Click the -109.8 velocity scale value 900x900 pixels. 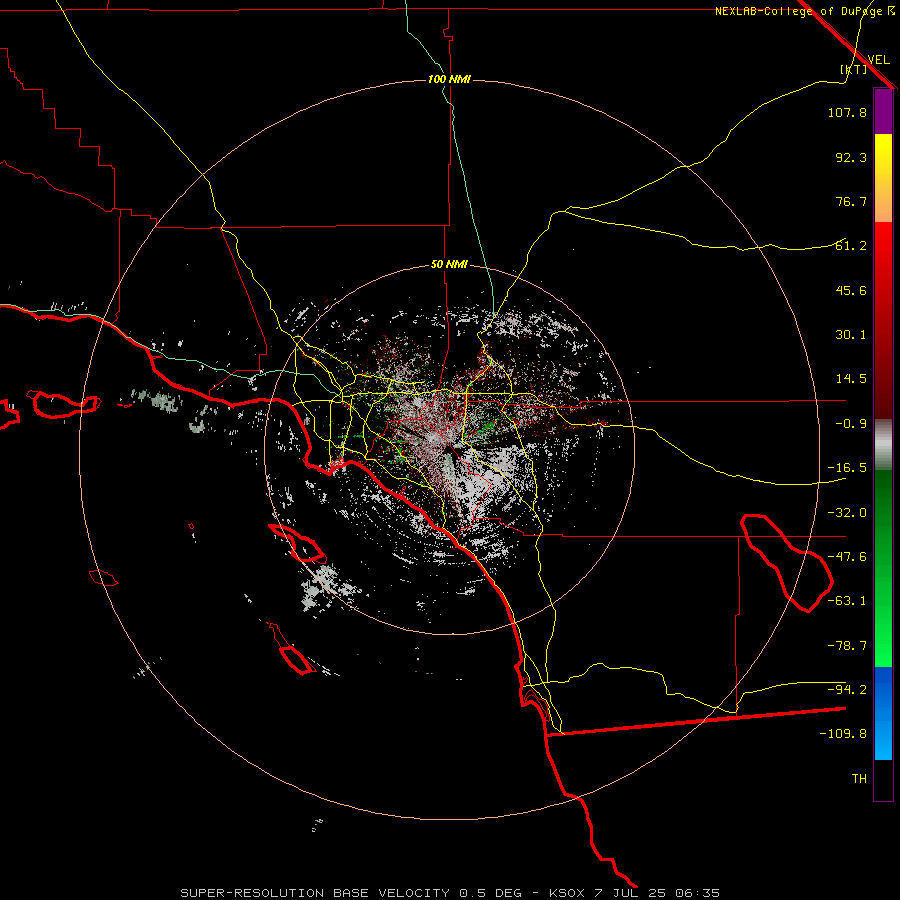(x=843, y=734)
